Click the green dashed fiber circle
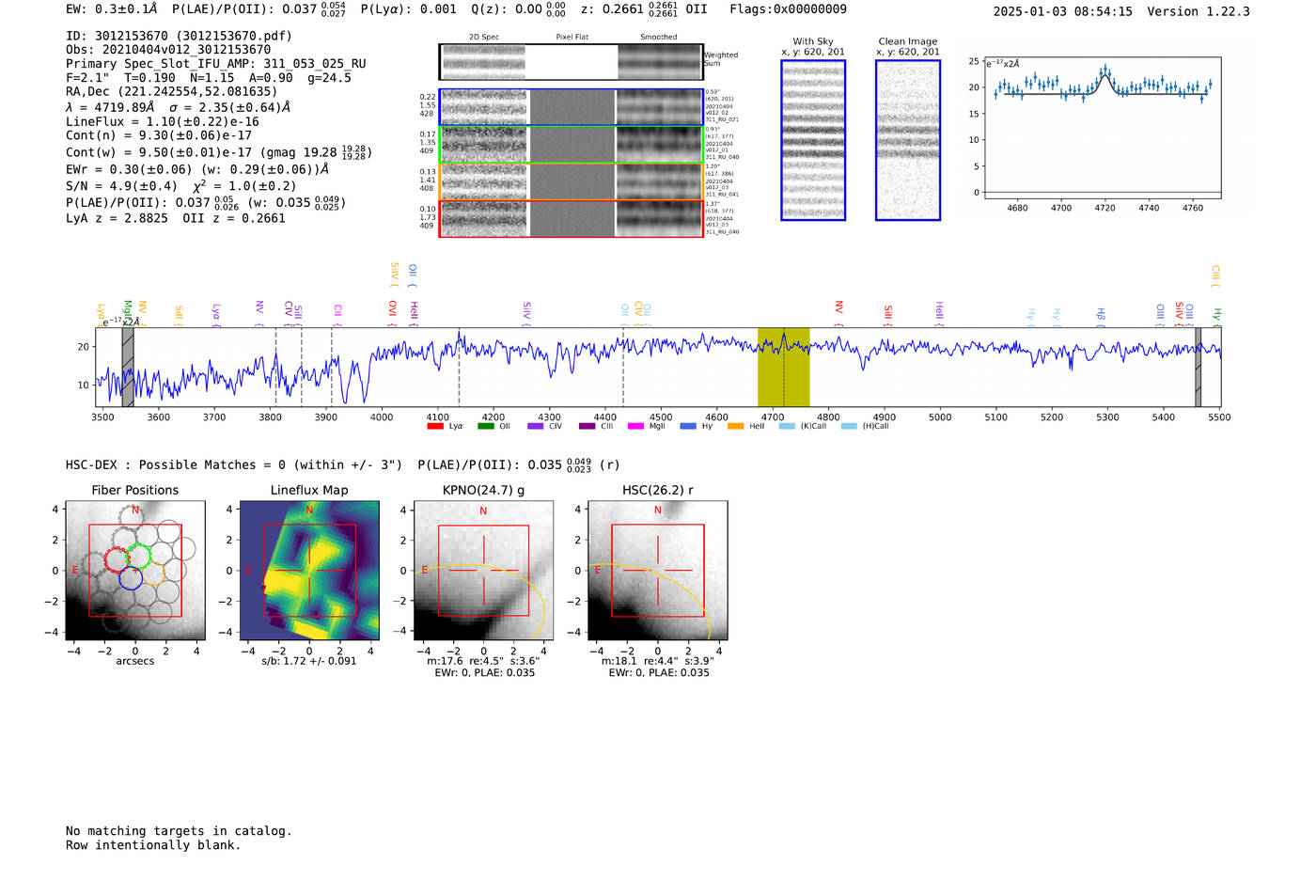The width and height of the screenshot is (1316, 896). (139, 556)
